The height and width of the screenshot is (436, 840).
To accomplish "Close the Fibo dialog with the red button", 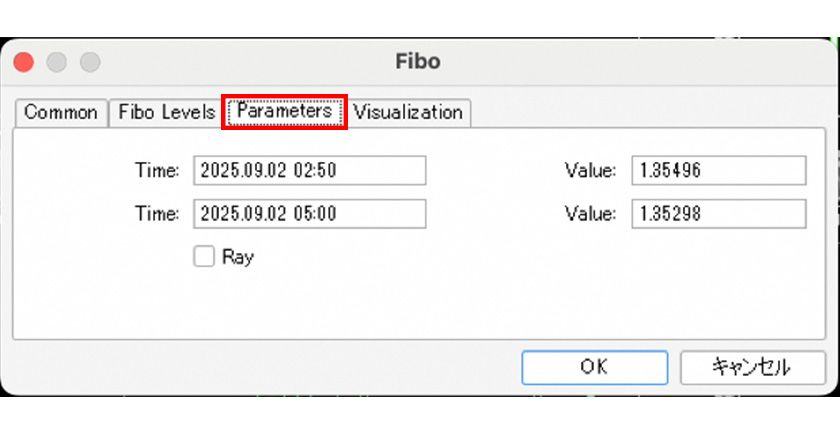I will click(23, 62).
